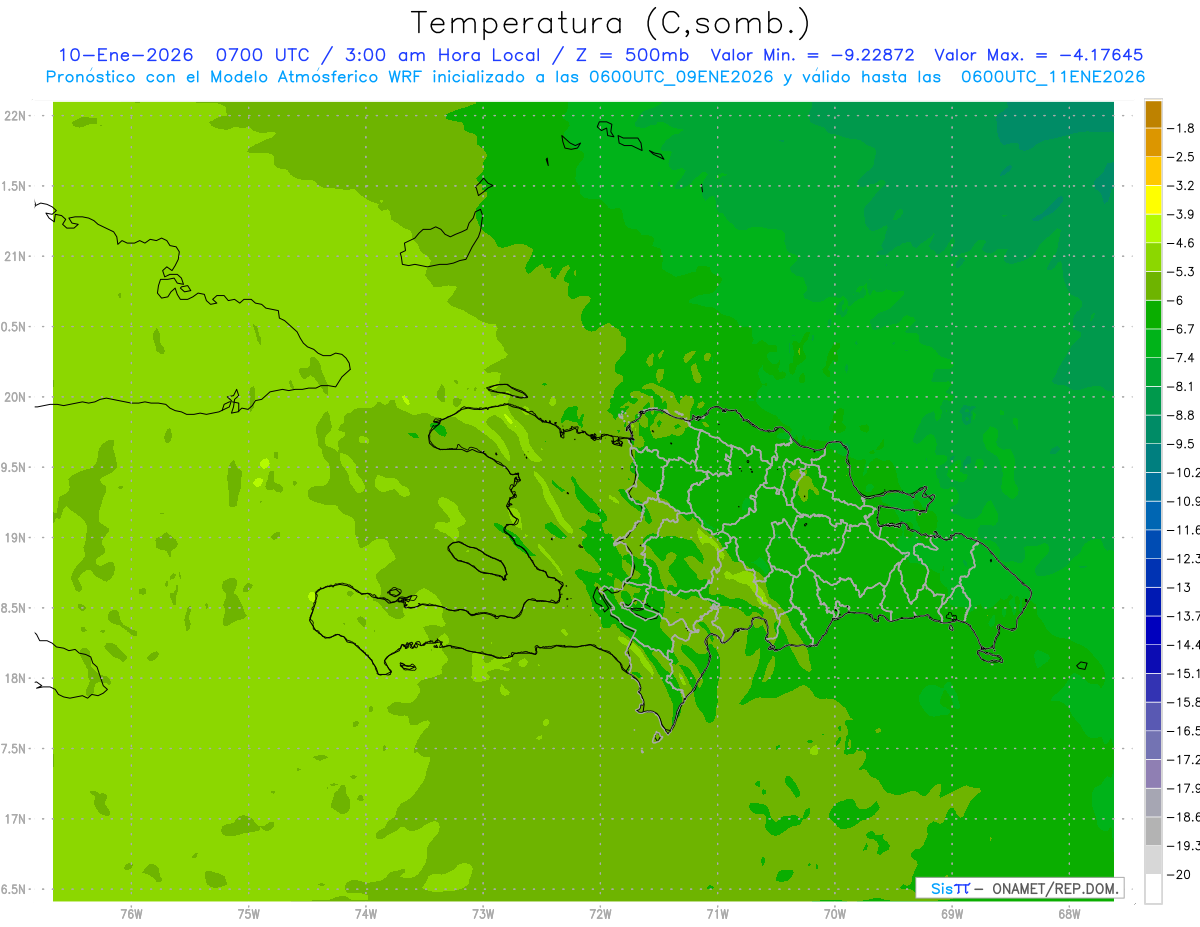Viewport: 1200px width, 927px height.
Task: Click the '0600UTC_09ENE2026' initialization timestamp
Action: click(x=680, y=77)
